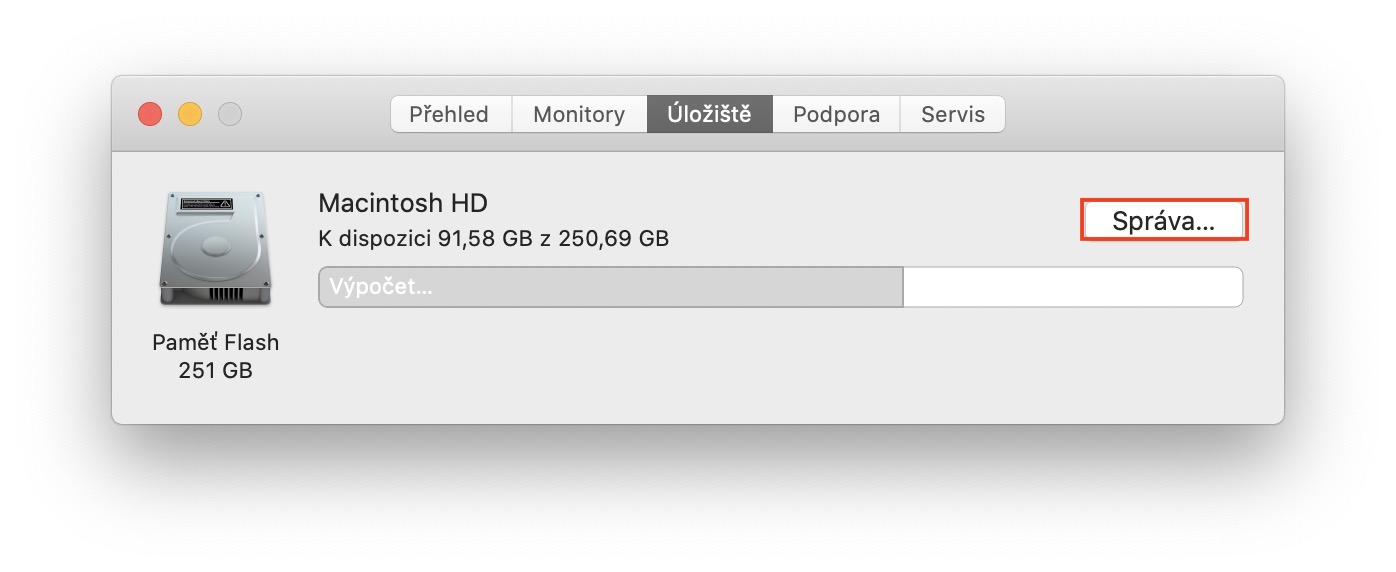Minimize the window with the yellow button
The width and height of the screenshot is (1396, 572).
[190, 114]
